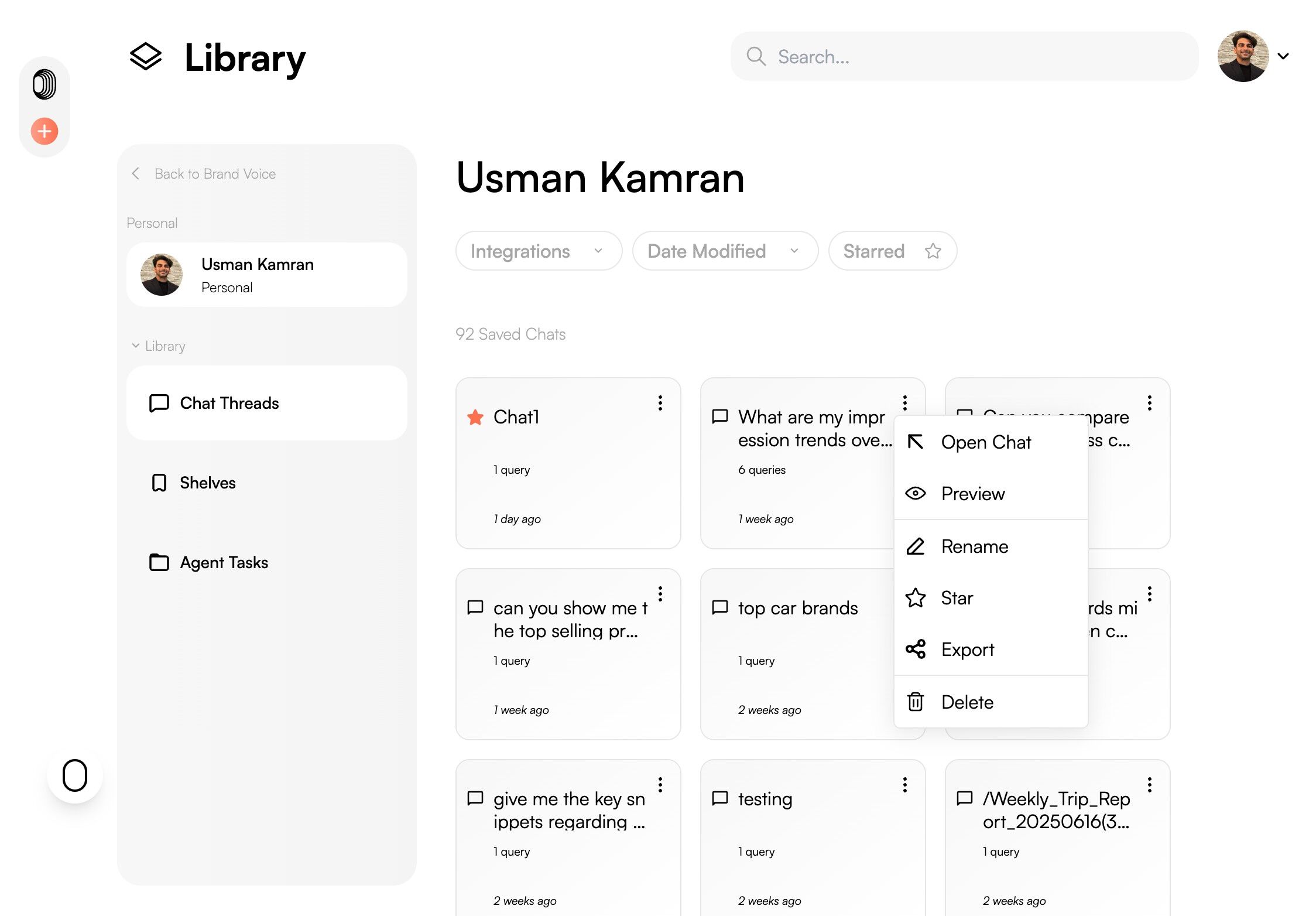Expand the Integrations filter dropdown
Screen dimensions: 1316x916
click(x=538, y=251)
